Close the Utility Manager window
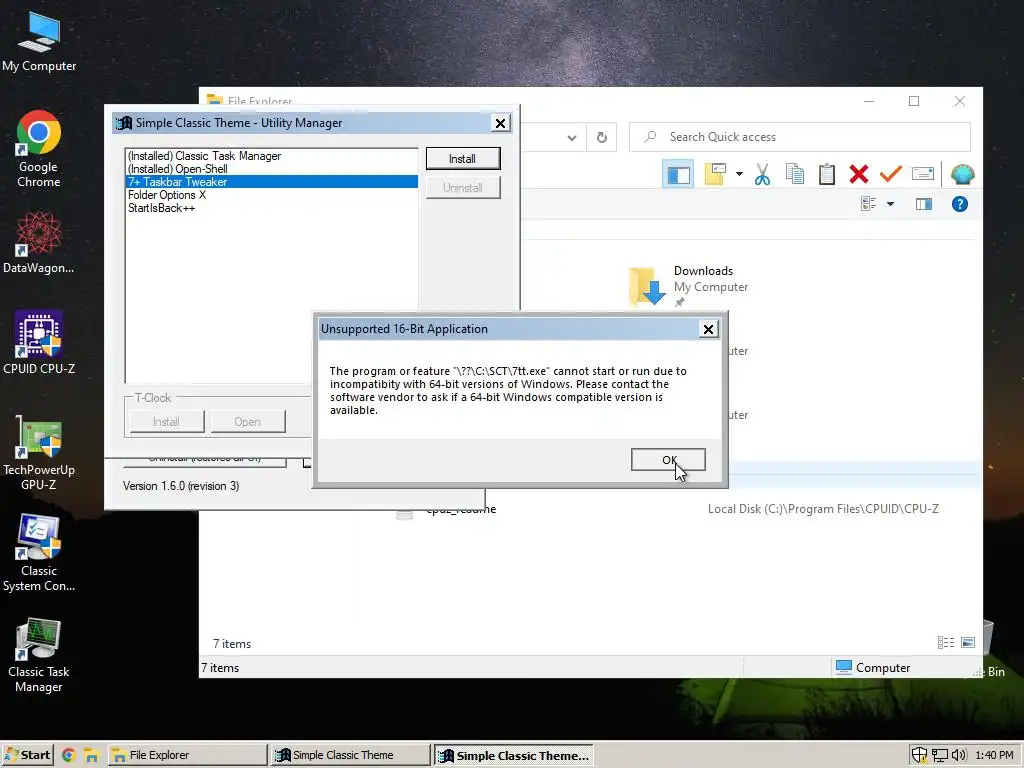This screenshot has height=768, width=1024. pos(500,123)
